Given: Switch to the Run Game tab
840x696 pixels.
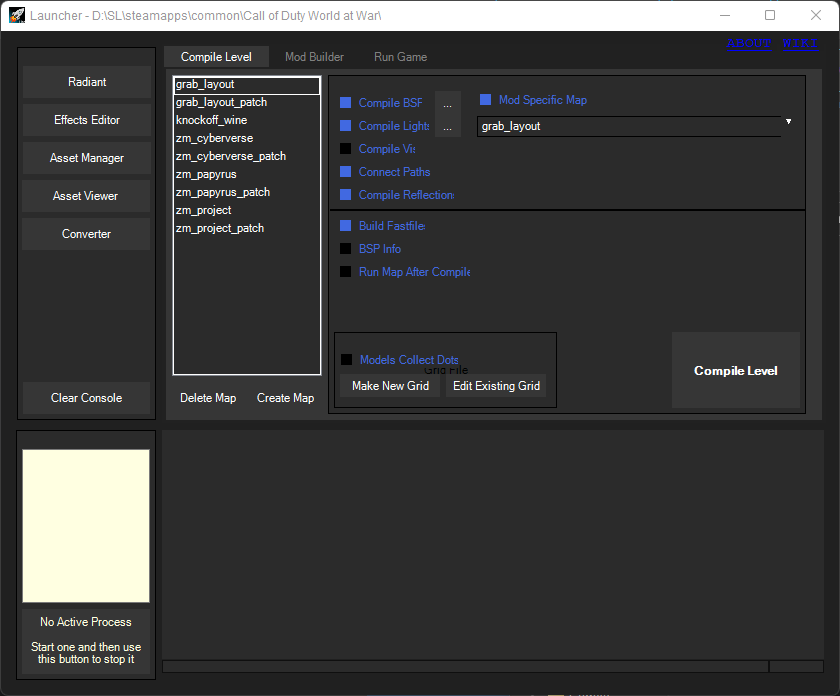Looking at the screenshot, I should click(400, 57).
